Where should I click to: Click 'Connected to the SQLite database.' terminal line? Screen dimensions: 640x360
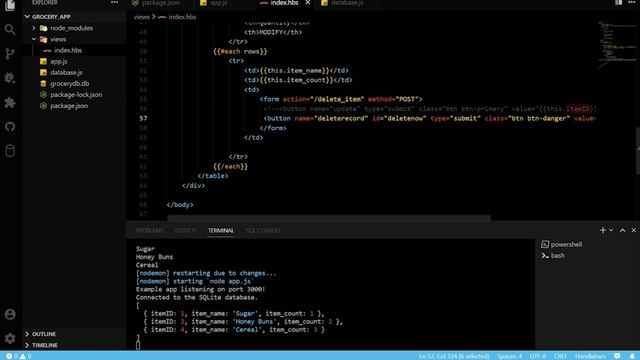pos(197,298)
